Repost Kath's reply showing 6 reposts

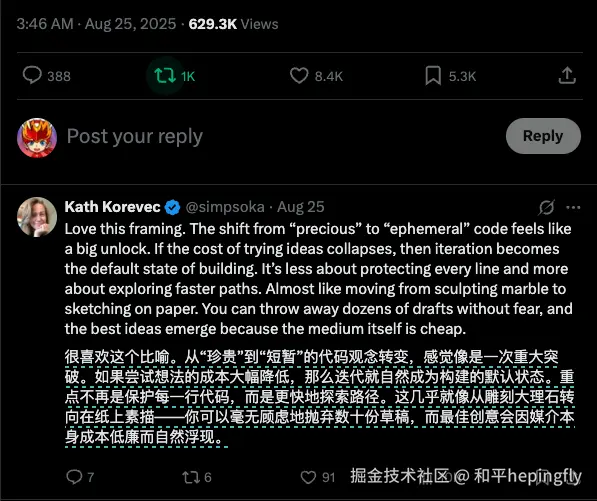point(190,477)
